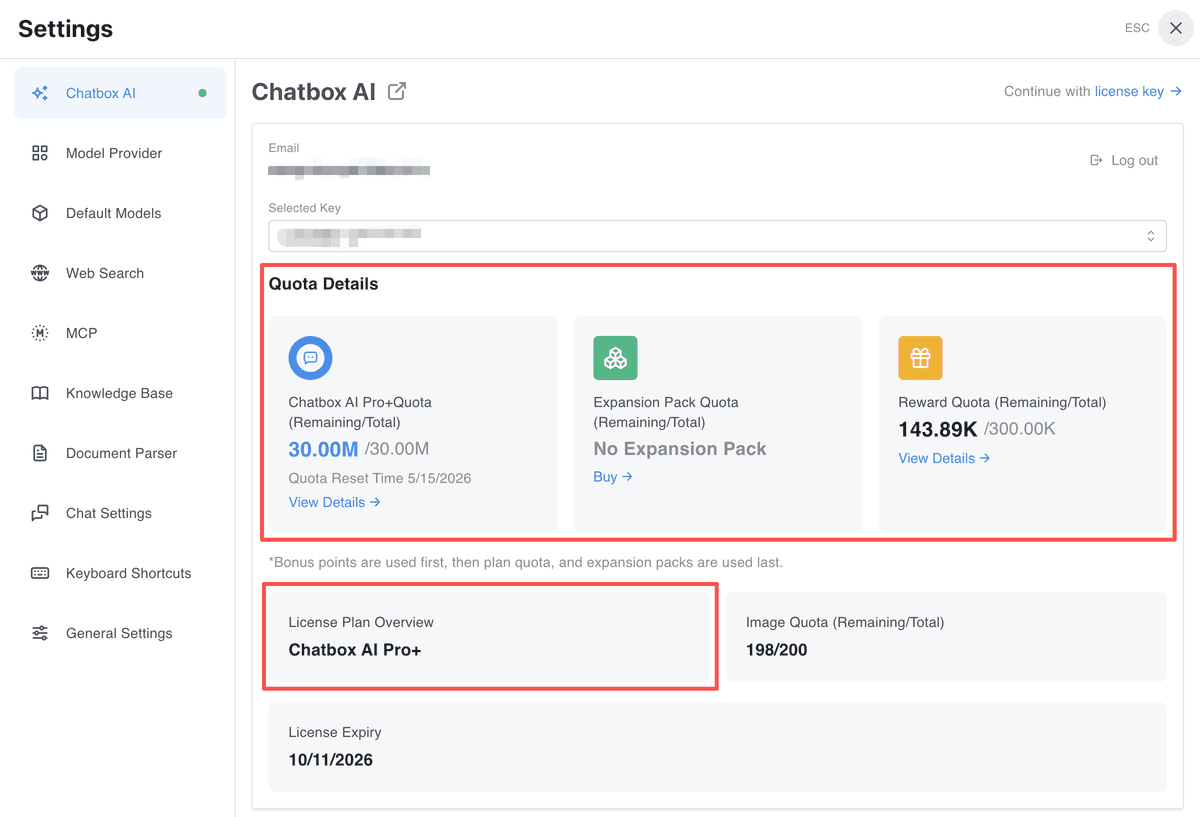
Task: Click the 143.89K reward quota value
Action: click(938, 429)
